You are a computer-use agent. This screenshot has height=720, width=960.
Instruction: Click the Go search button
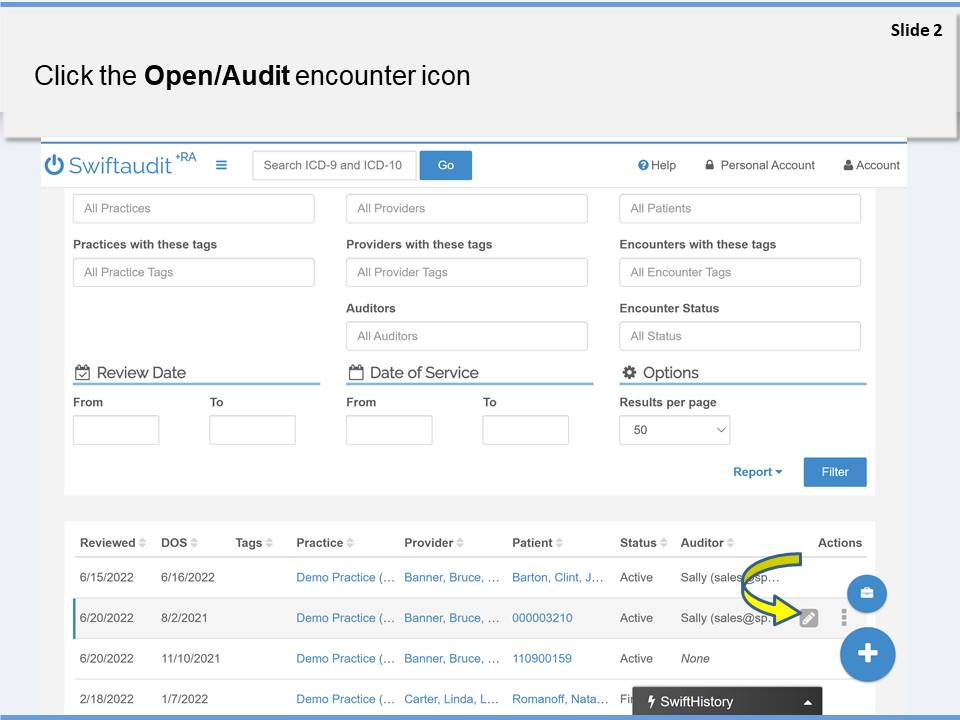[445, 165]
